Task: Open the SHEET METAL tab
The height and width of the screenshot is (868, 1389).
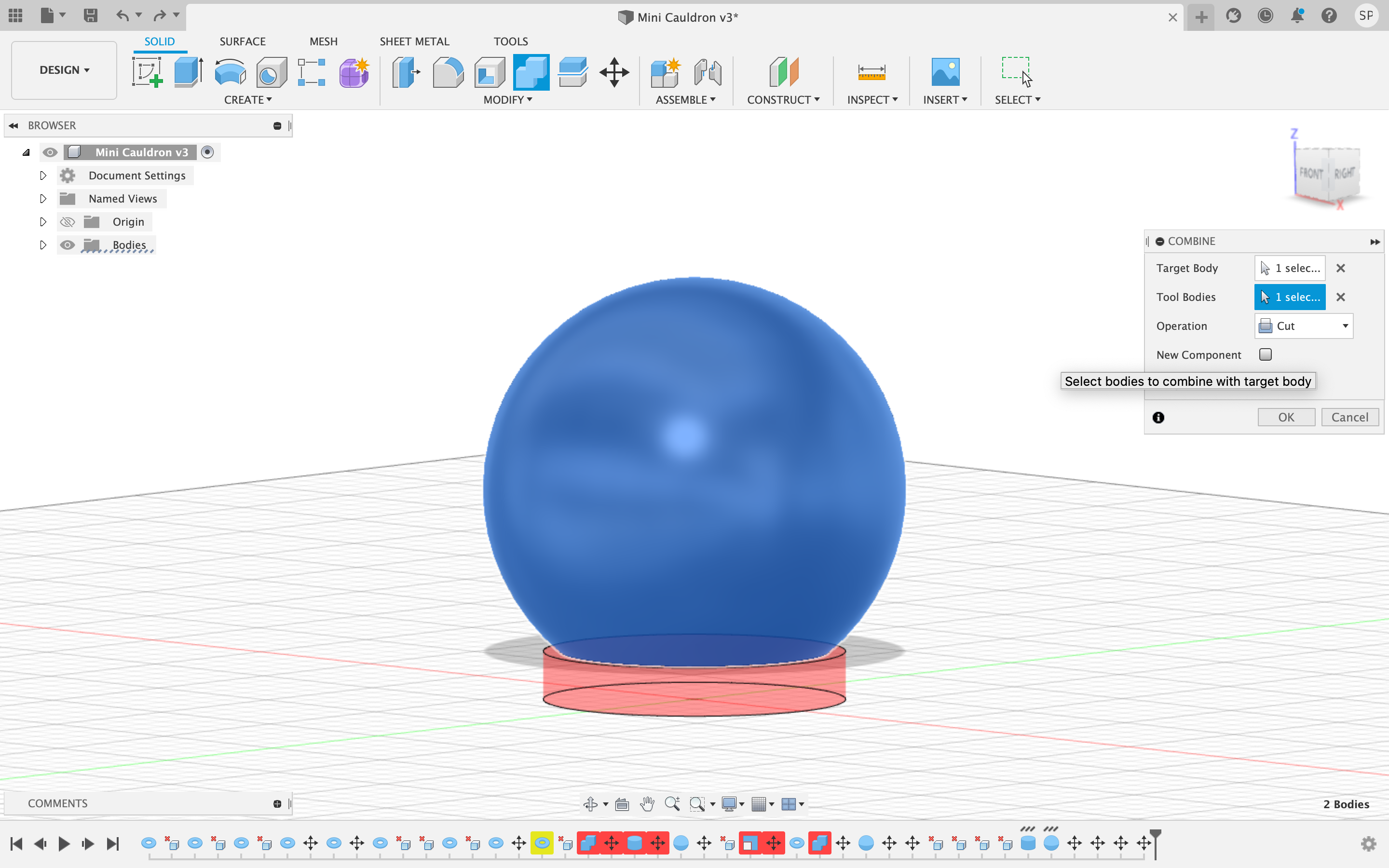Action: [414, 41]
